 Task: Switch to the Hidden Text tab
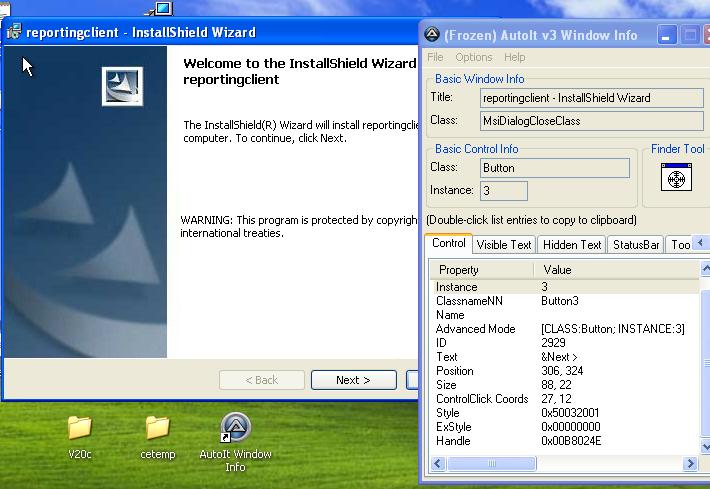click(572, 244)
